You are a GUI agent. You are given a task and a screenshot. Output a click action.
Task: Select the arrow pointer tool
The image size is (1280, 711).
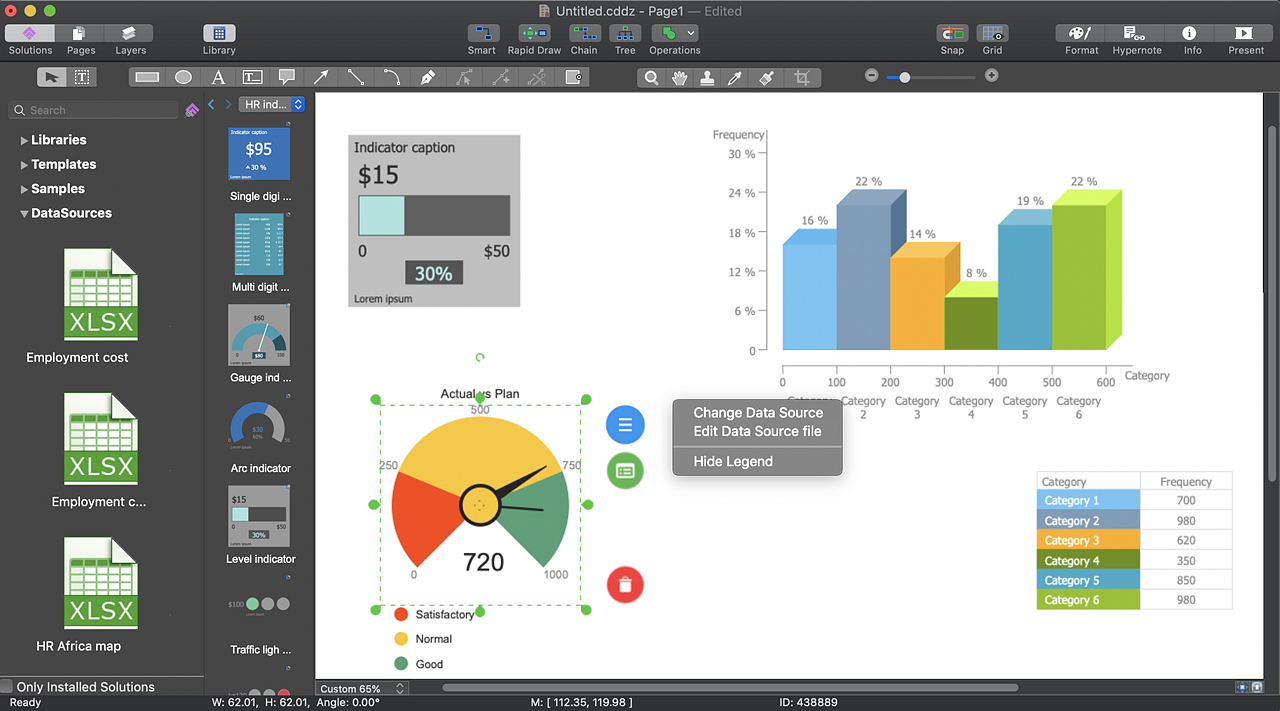tap(52, 77)
